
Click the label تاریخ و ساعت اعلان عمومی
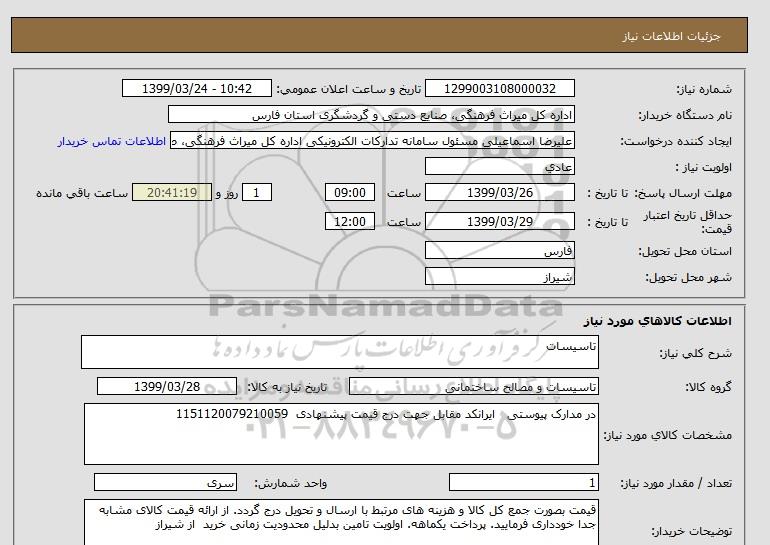pyautogui.click(x=349, y=89)
